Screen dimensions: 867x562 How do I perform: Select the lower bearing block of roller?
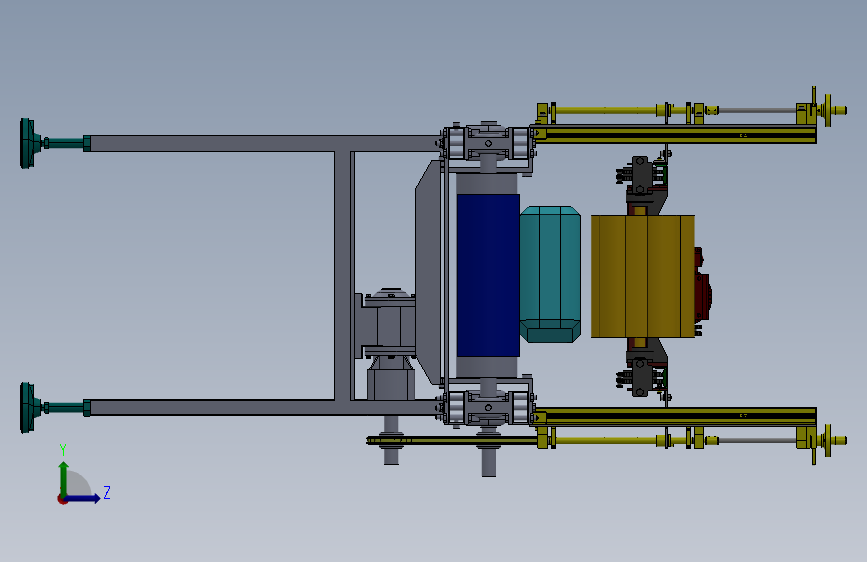[488, 408]
